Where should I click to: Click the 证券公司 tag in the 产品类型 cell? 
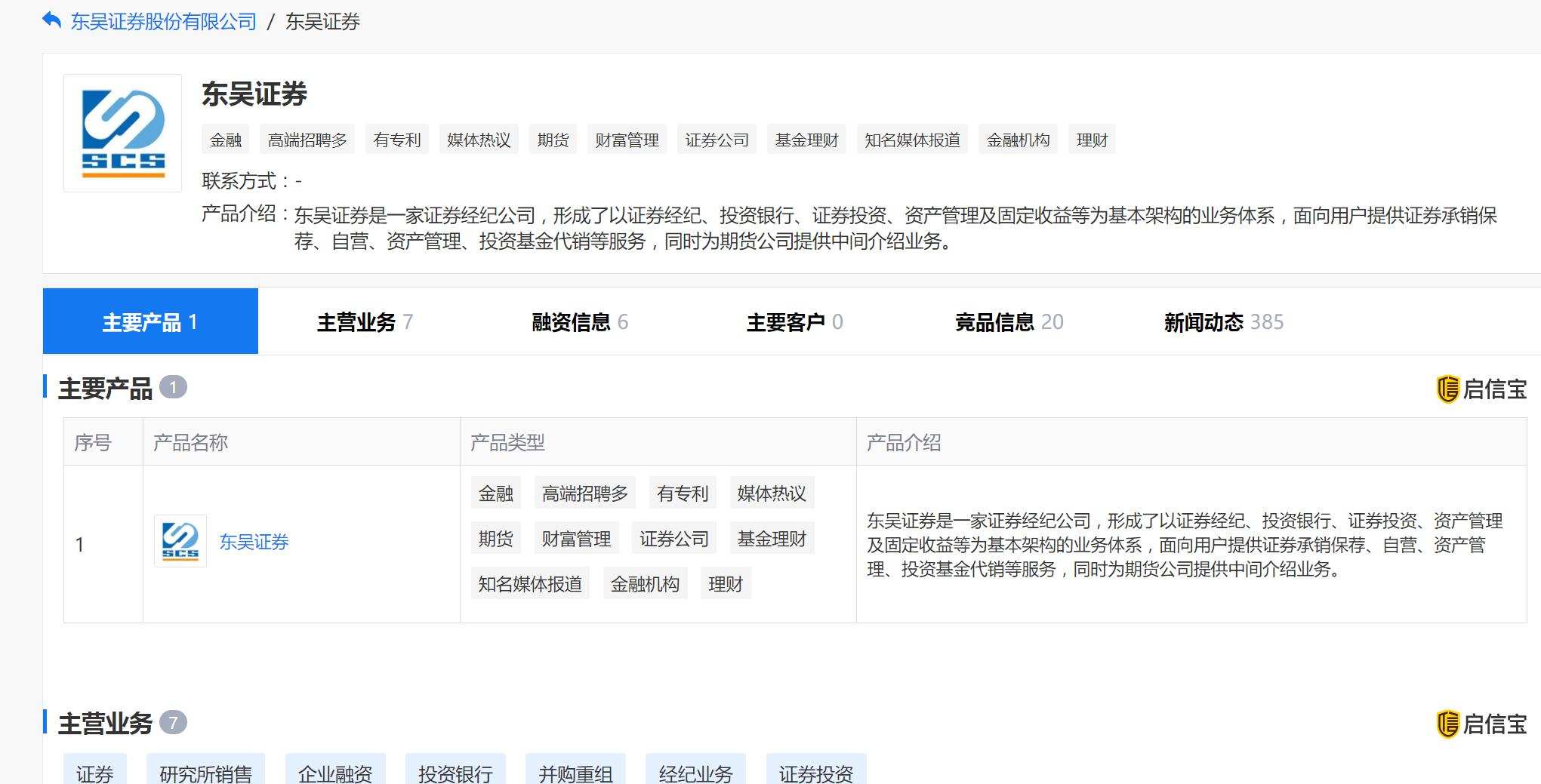click(x=674, y=538)
